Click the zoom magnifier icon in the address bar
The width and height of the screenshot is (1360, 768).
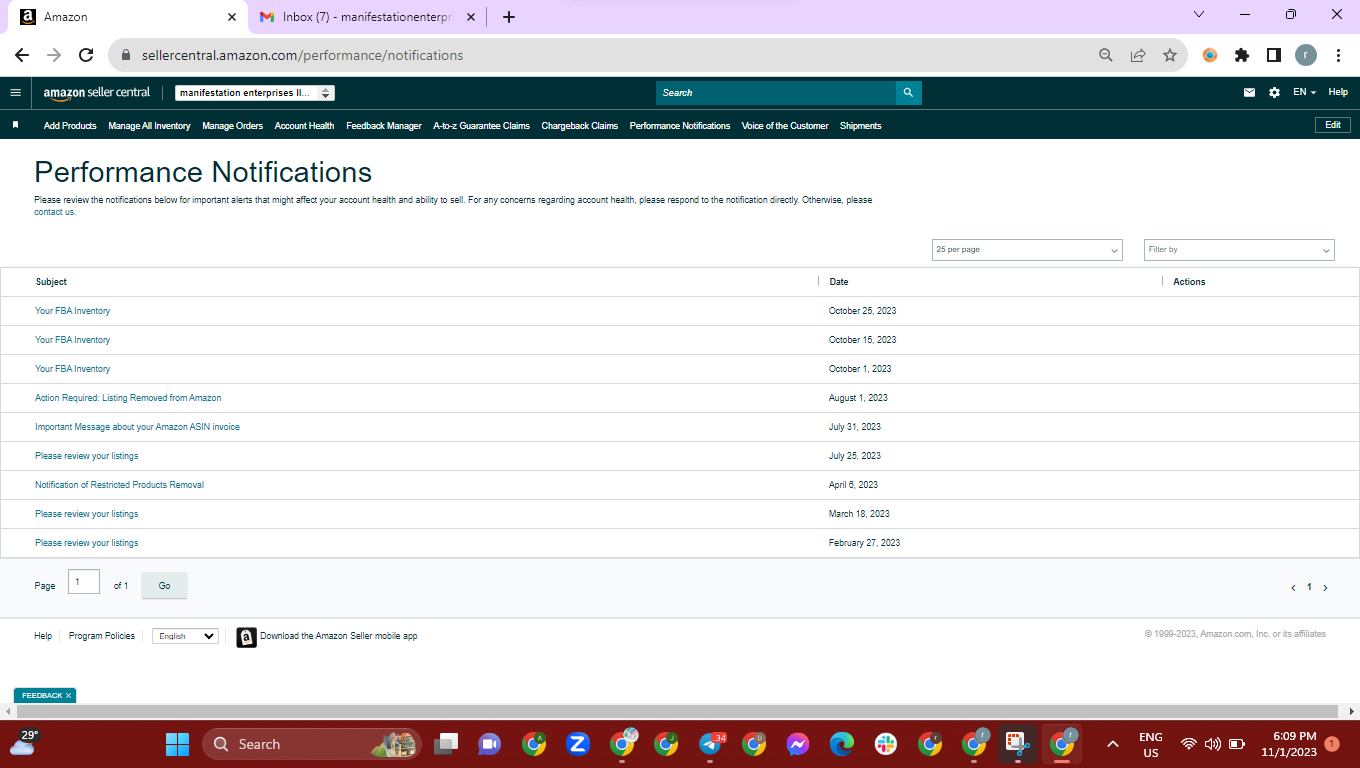click(x=1106, y=56)
